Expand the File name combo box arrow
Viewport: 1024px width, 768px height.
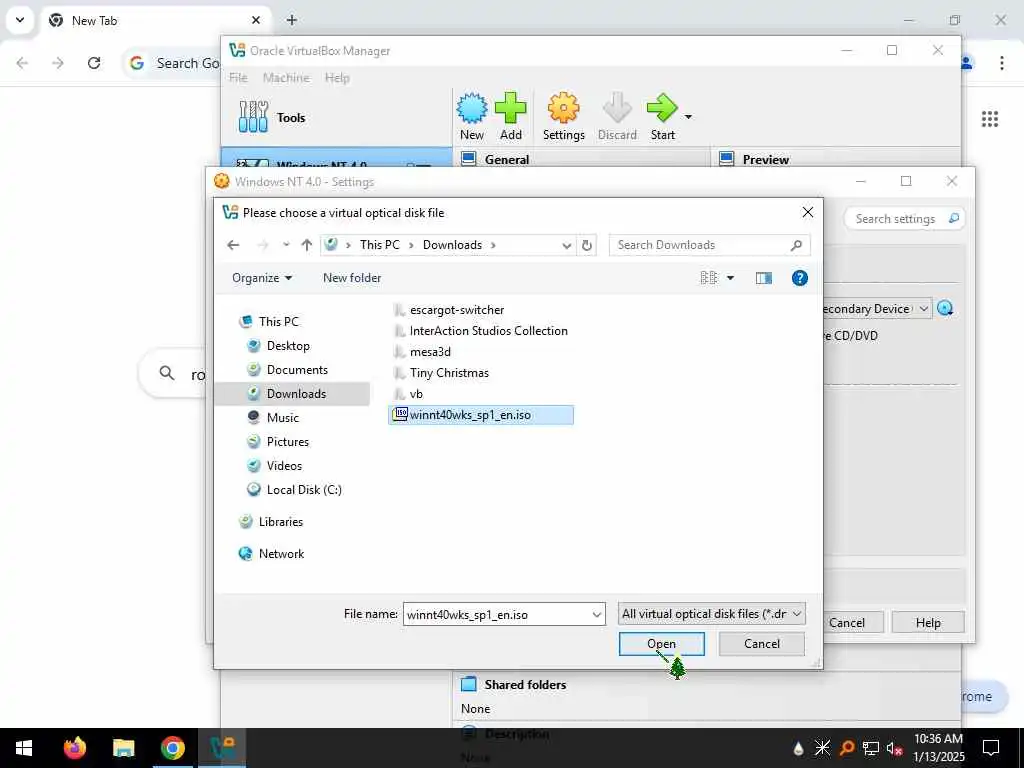click(596, 615)
